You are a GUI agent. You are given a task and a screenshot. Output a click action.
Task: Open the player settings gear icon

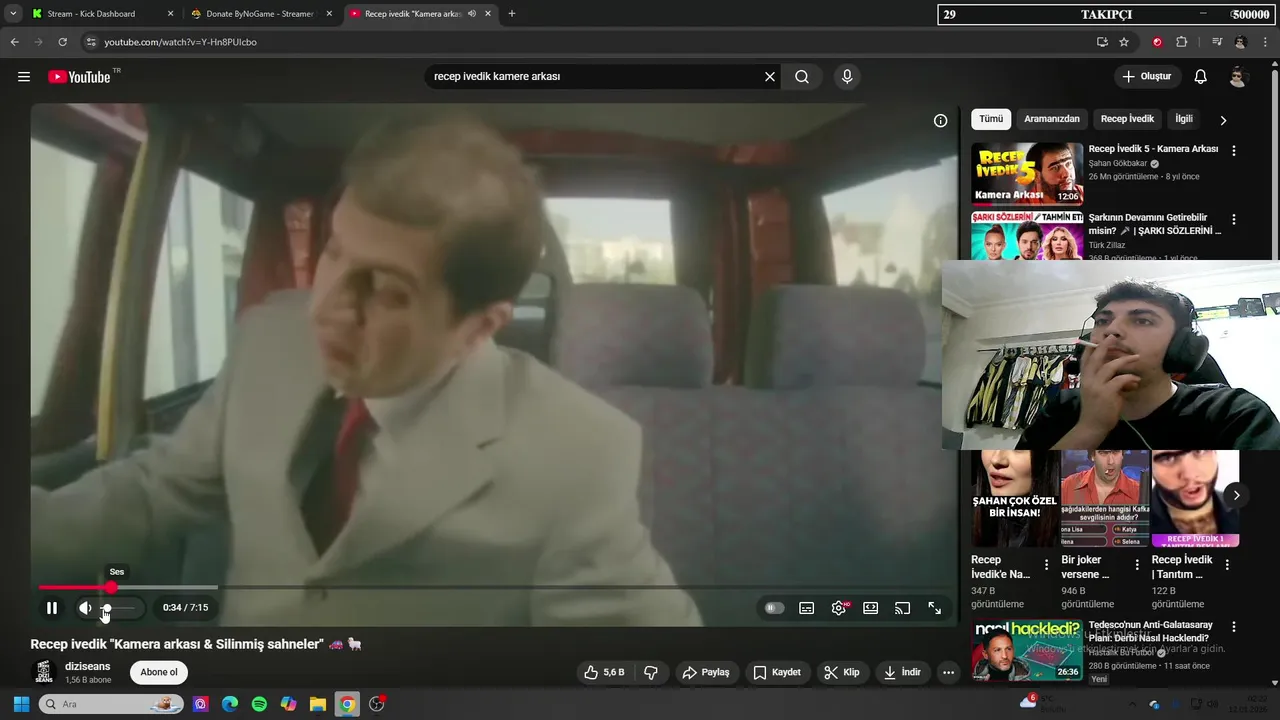click(x=838, y=608)
